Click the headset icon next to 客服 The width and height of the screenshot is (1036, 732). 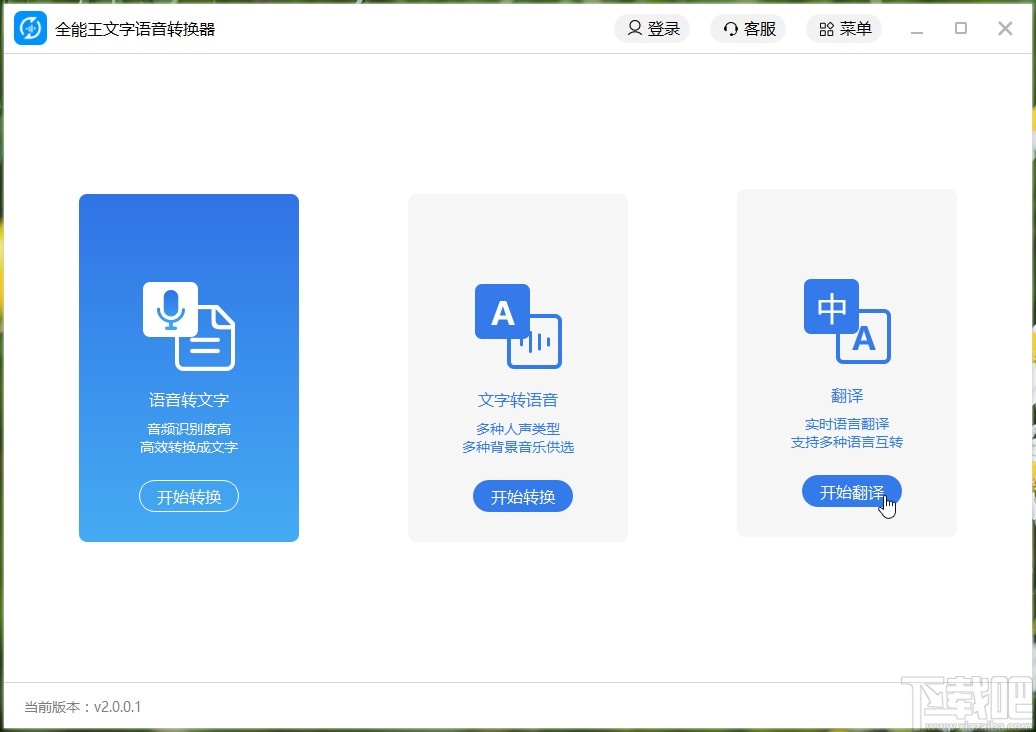tap(730, 28)
